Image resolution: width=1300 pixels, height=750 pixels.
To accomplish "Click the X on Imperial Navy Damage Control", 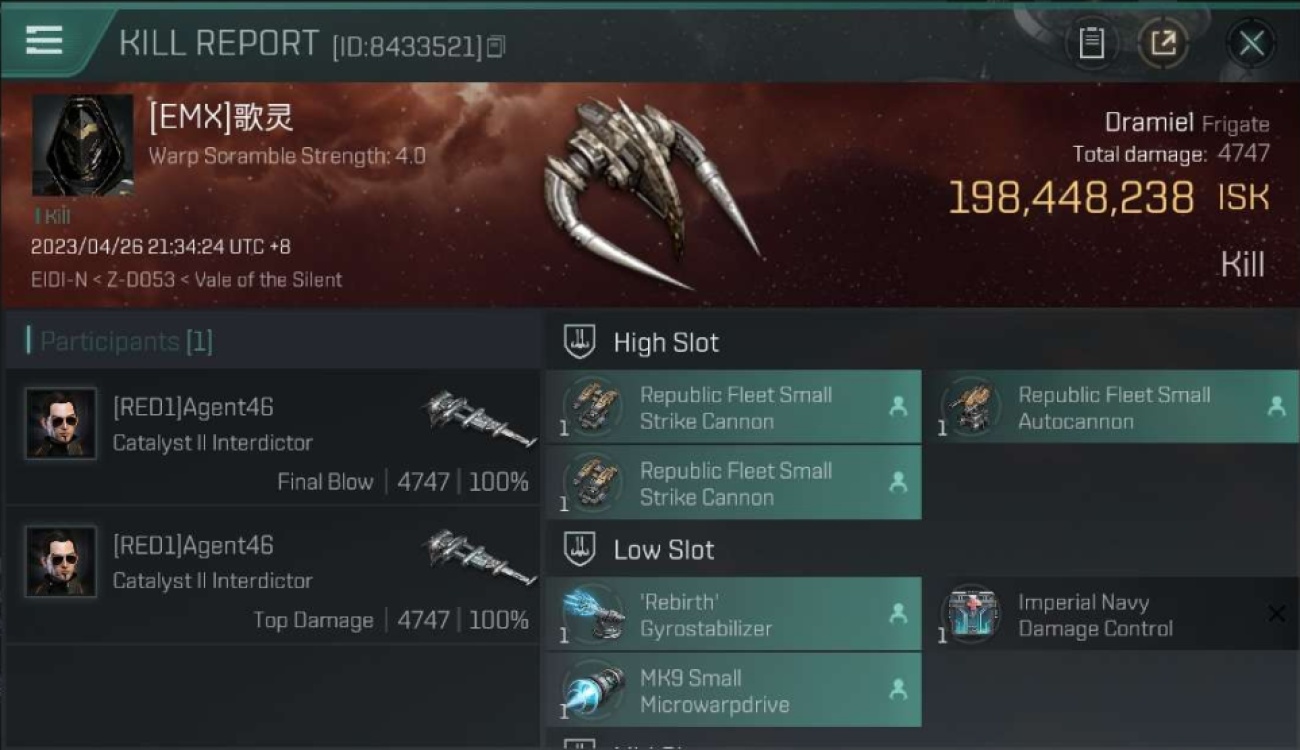I will point(1276,614).
